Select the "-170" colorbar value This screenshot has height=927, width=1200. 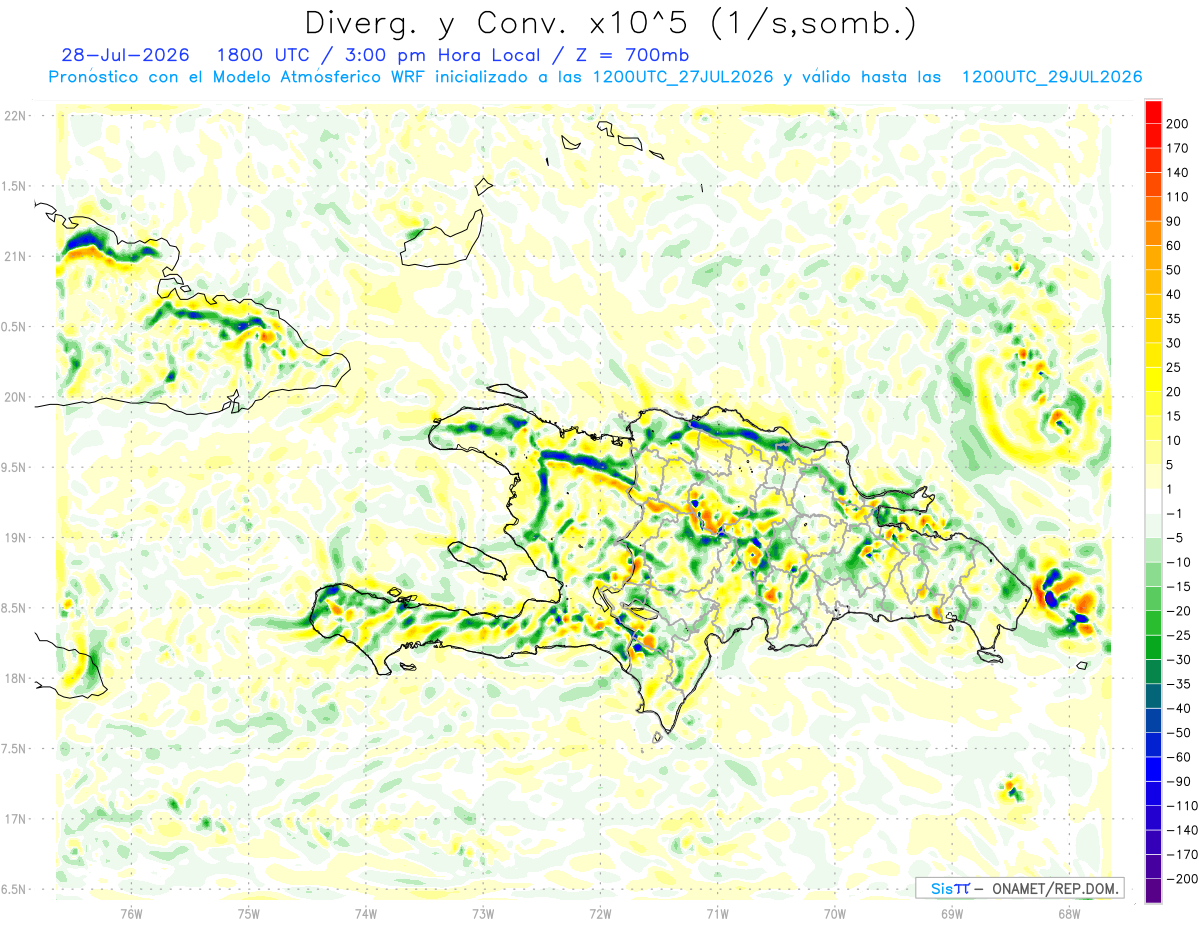pyautogui.click(x=1180, y=854)
